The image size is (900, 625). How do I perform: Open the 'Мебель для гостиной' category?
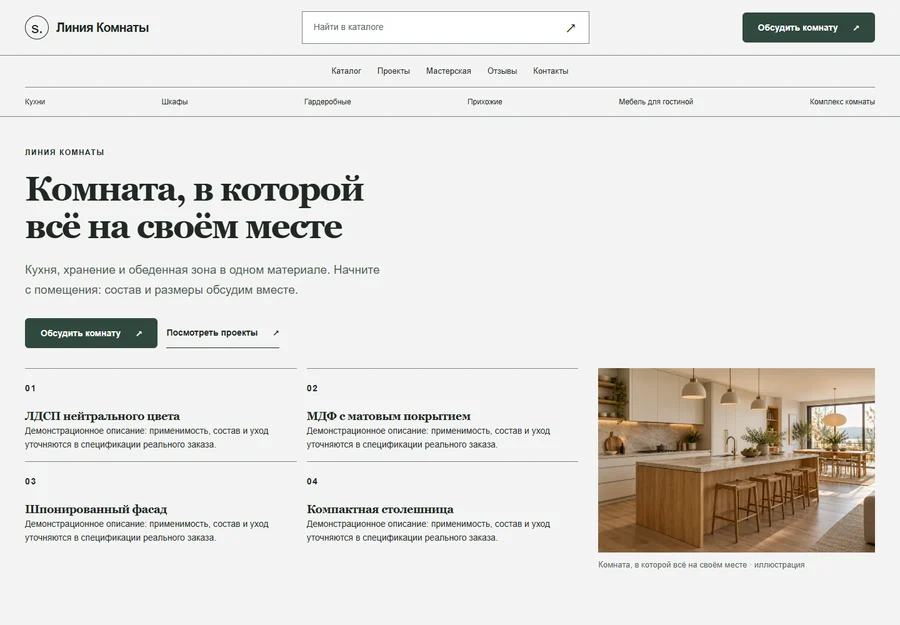click(x=655, y=102)
